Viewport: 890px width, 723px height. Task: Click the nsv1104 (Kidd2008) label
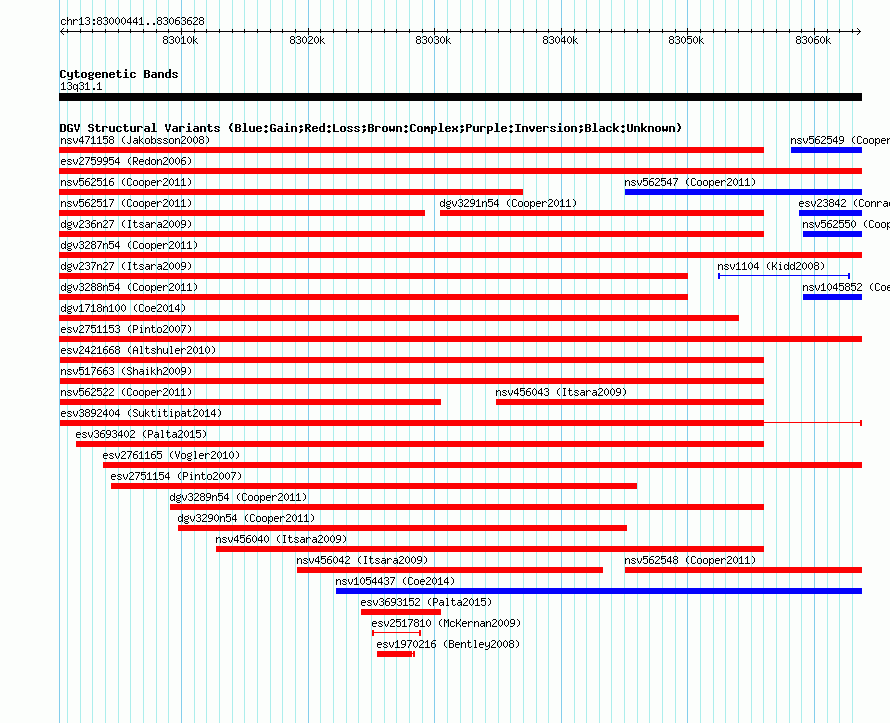tap(771, 266)
